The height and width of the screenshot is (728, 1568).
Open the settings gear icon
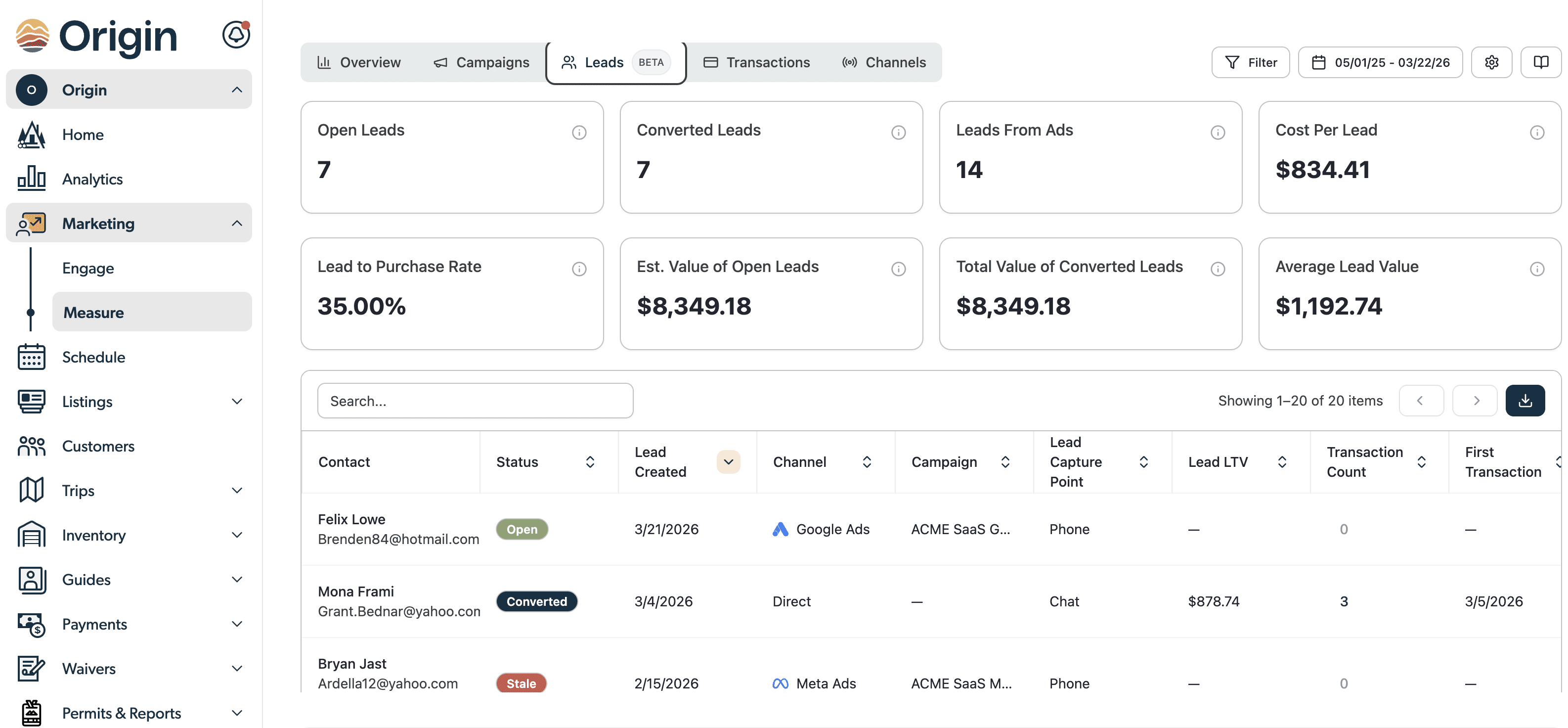1491,62
